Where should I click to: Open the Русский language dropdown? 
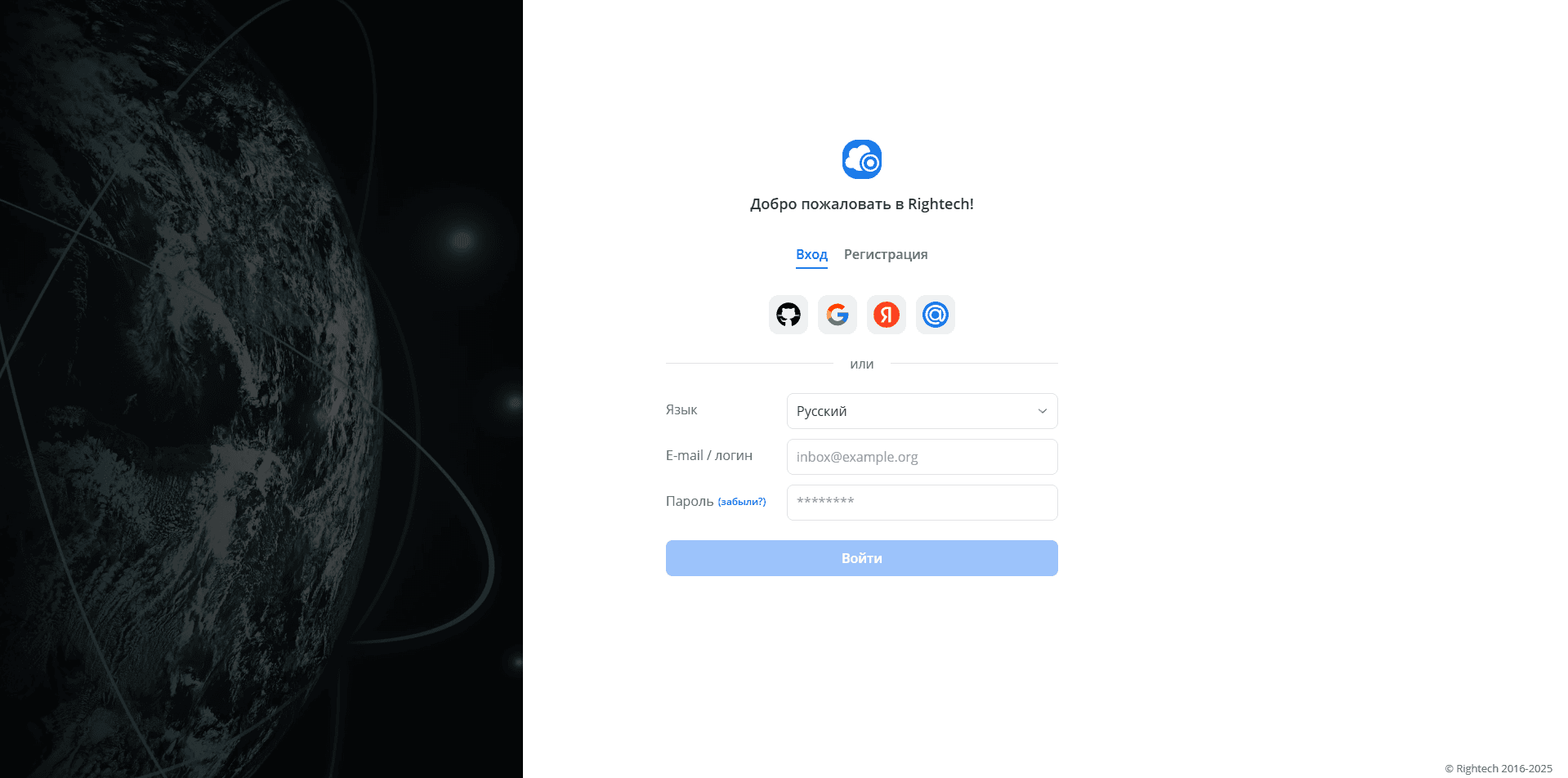pos(922,411)
